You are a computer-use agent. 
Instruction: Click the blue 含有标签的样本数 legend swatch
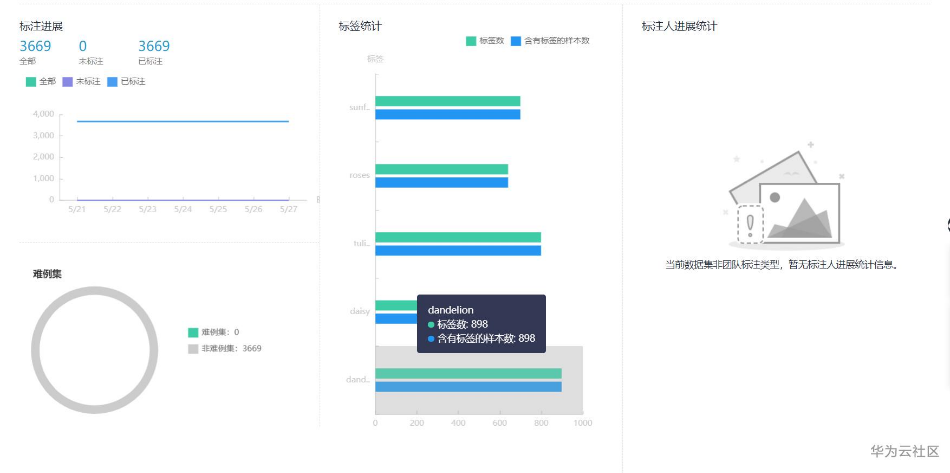pyautogui.click(x=516, y=41)
